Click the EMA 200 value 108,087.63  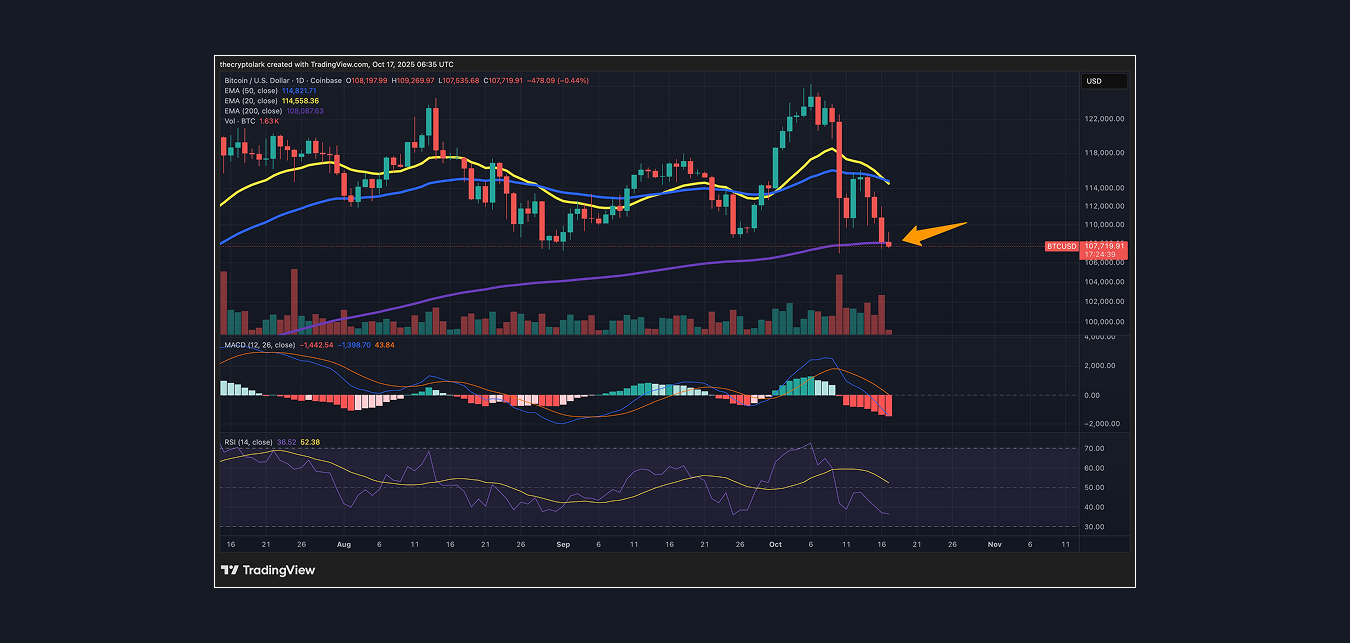(x=305, y=111)
